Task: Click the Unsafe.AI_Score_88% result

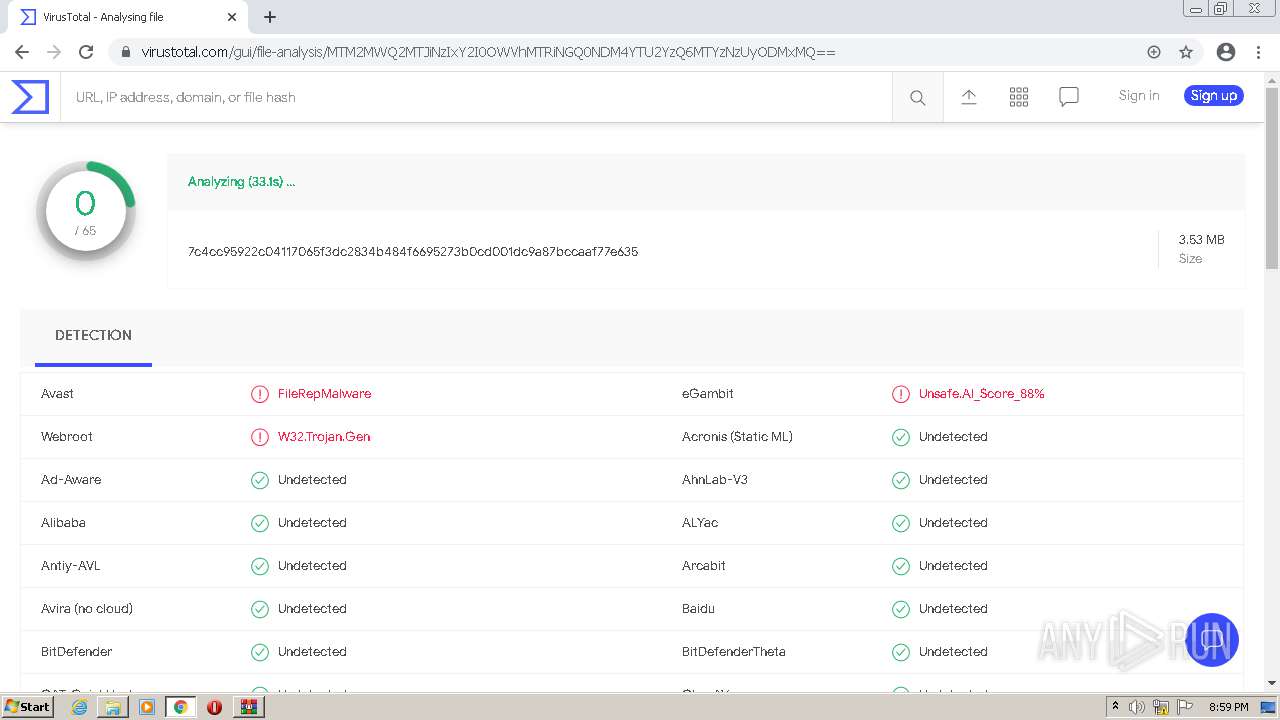Action: click(982, 394)
